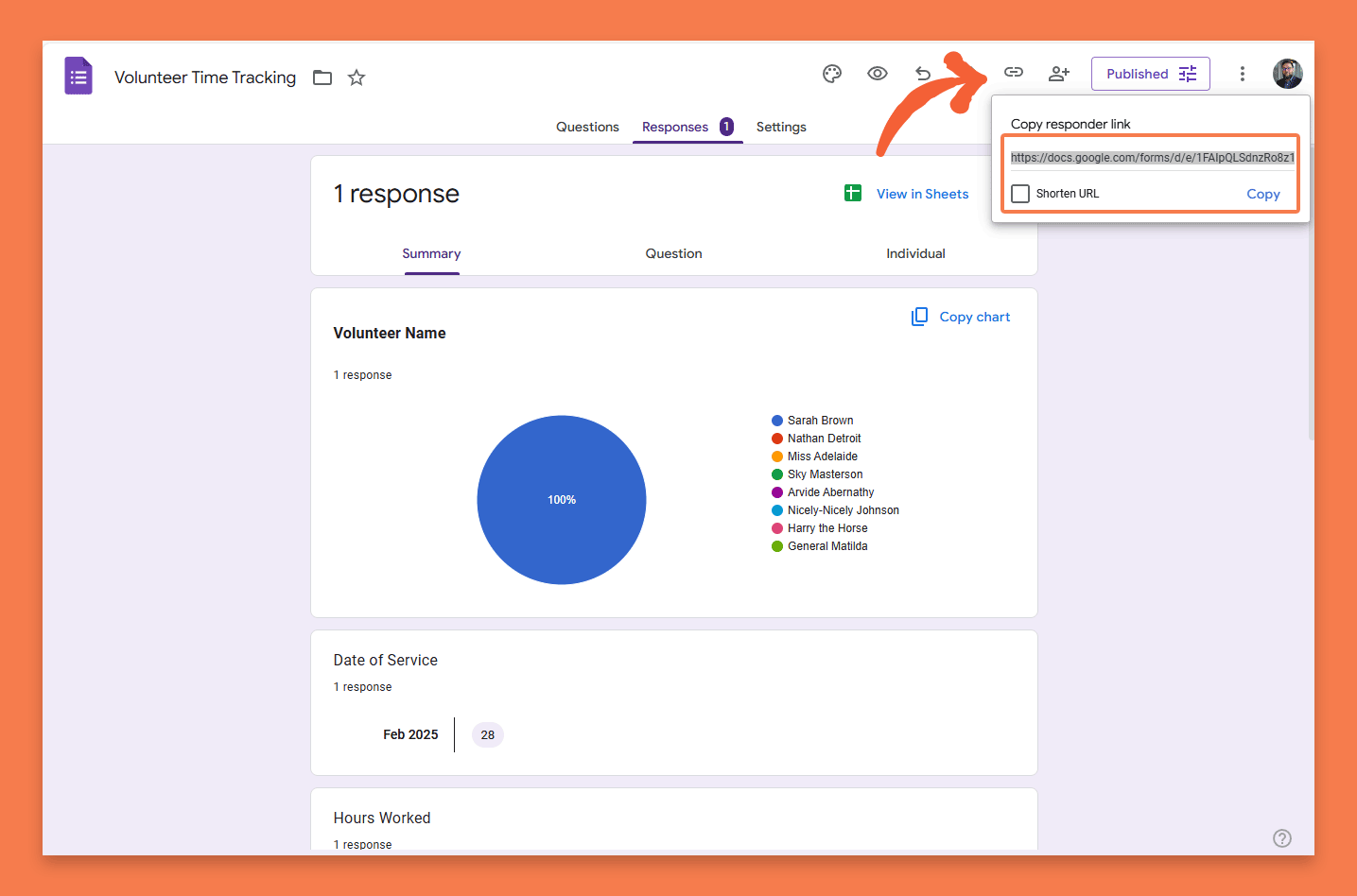Click the blue pie chart slice
This screenshot has width=1357, height=896.
(x=562, y=500)
